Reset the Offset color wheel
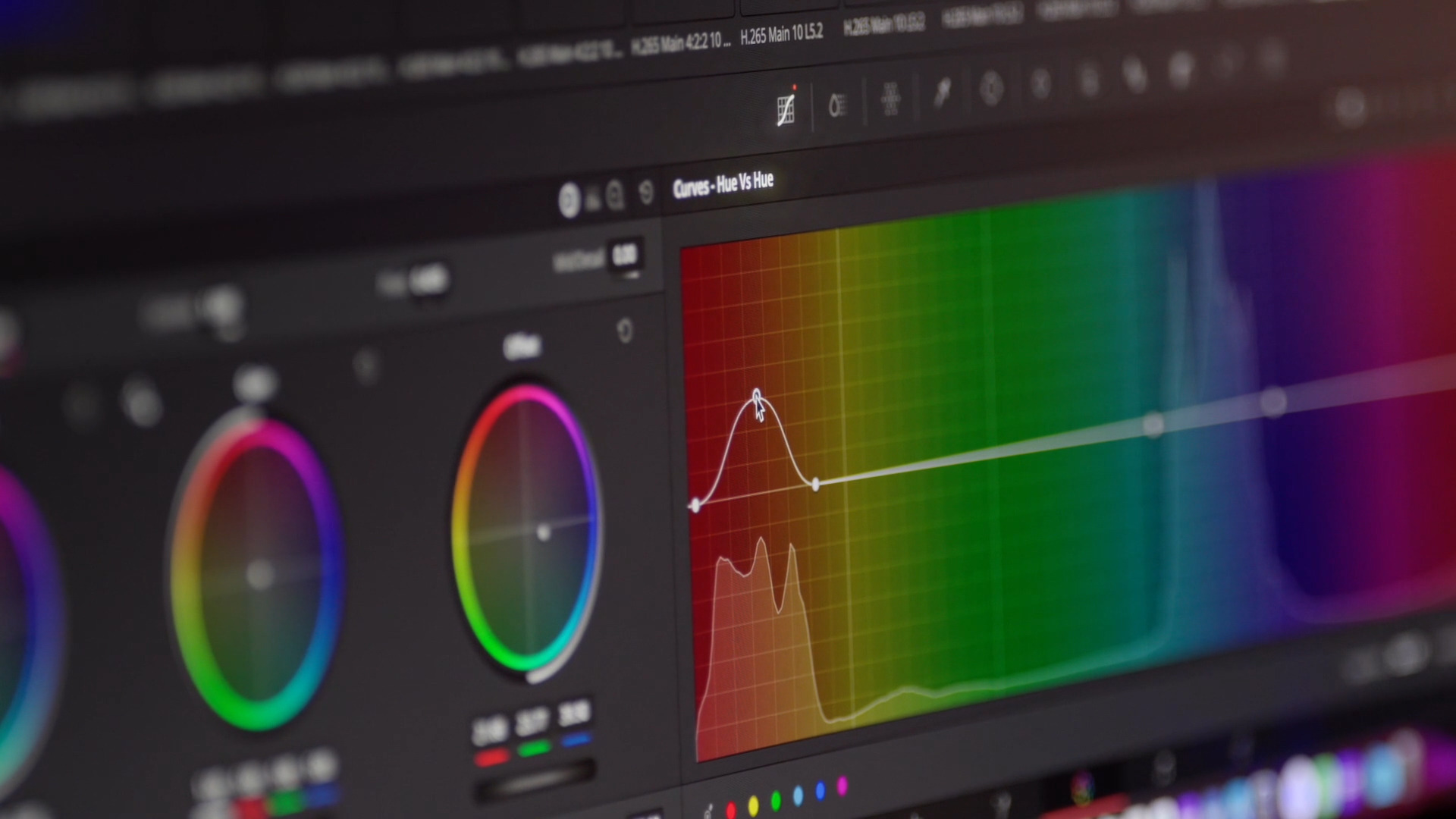The width and height of the screenshot is (1456, 819). pos(624,330)
